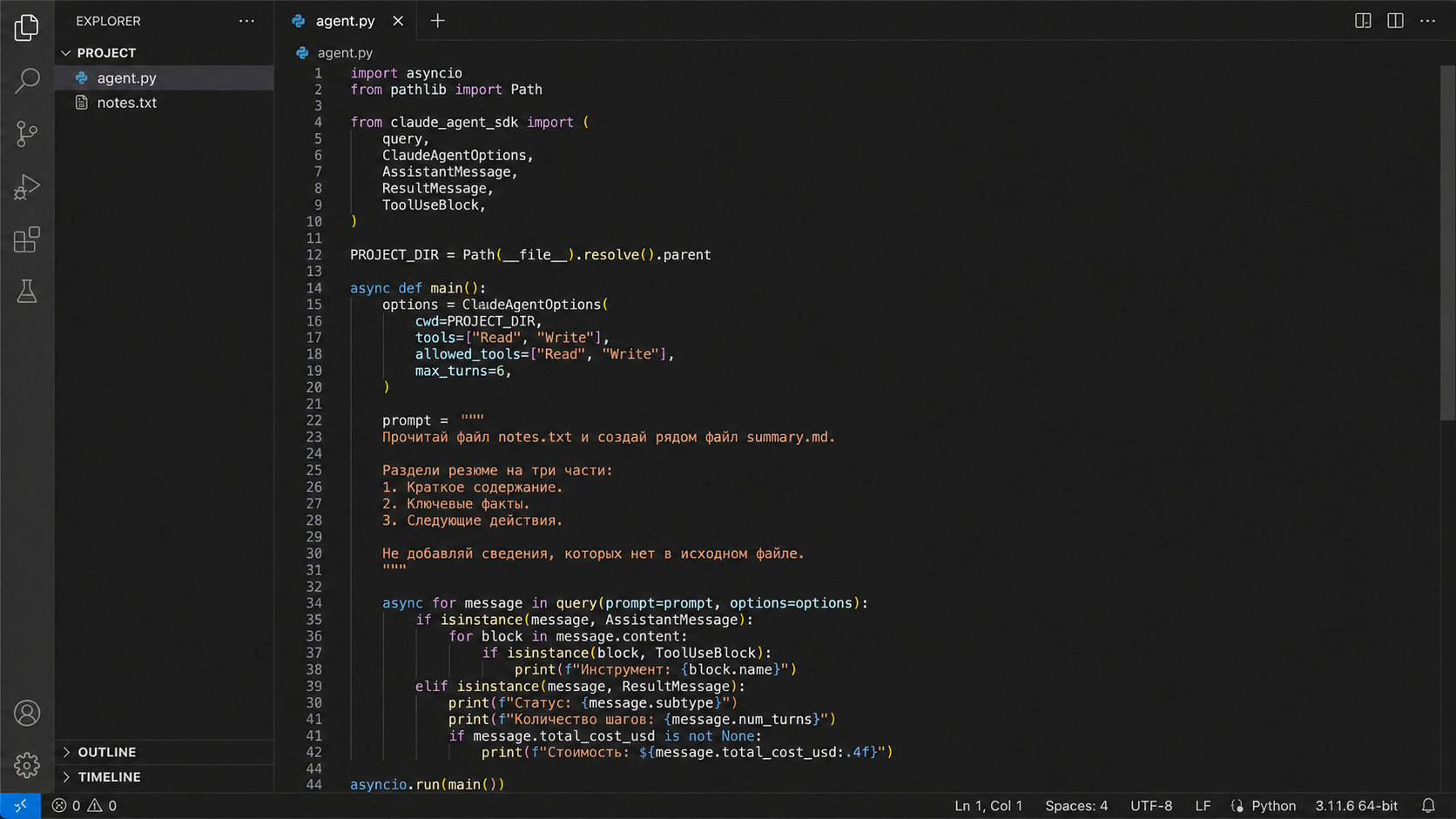Open the Search view
Viewport: 1456px width, 819px height.
pos(27,80)
